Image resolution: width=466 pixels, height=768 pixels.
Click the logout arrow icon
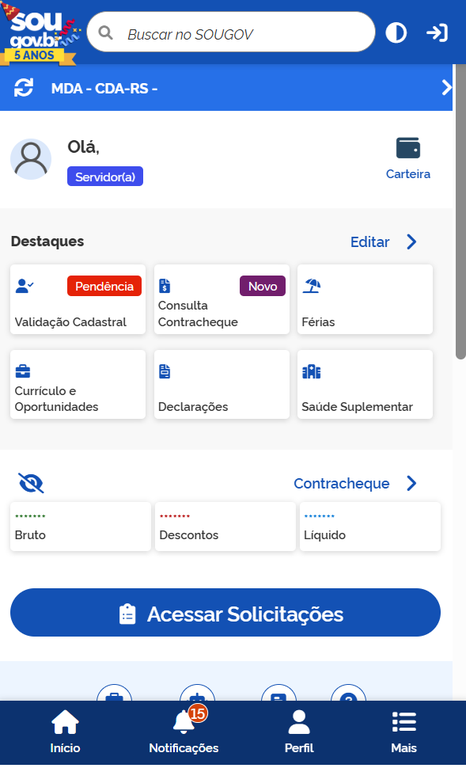click(x=437, y=33)
